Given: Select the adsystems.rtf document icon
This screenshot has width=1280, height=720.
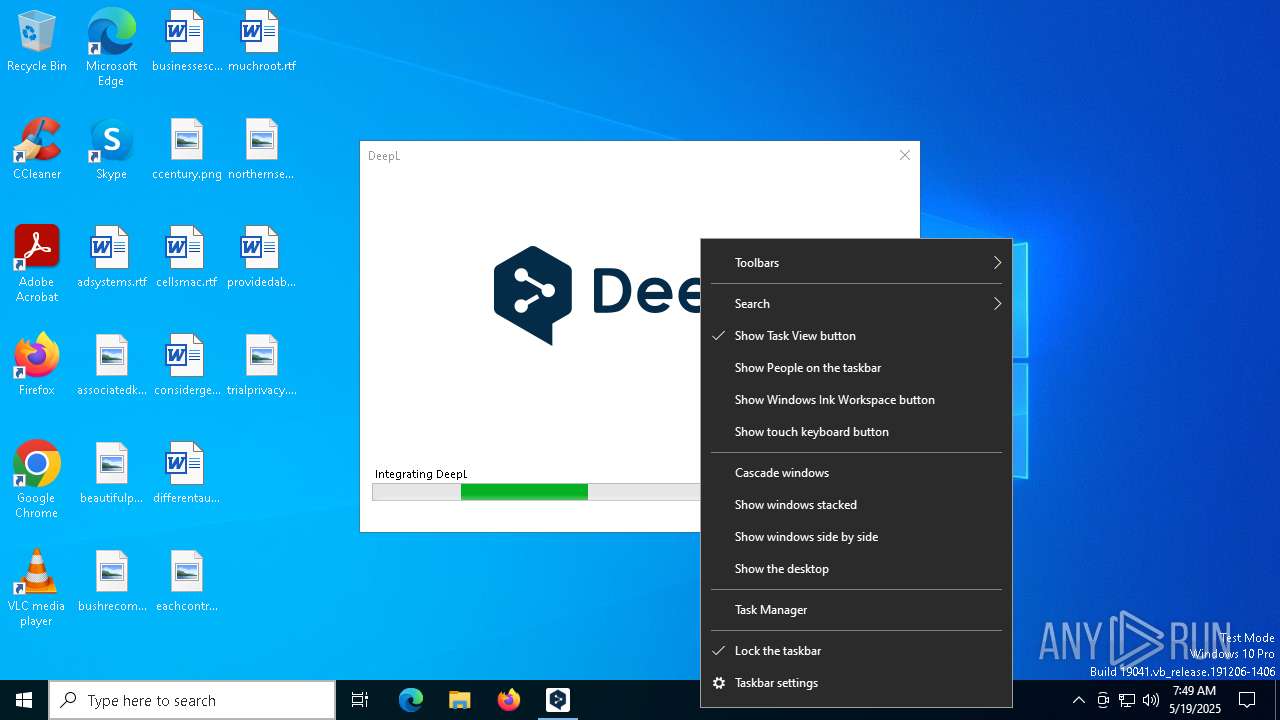Looking at the screenshot, I should tap(111, 257).
